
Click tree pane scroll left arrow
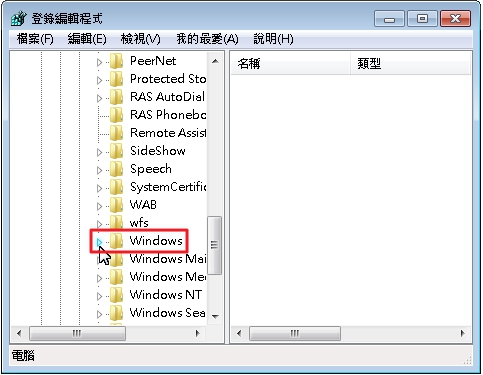(x=19, y=333)
